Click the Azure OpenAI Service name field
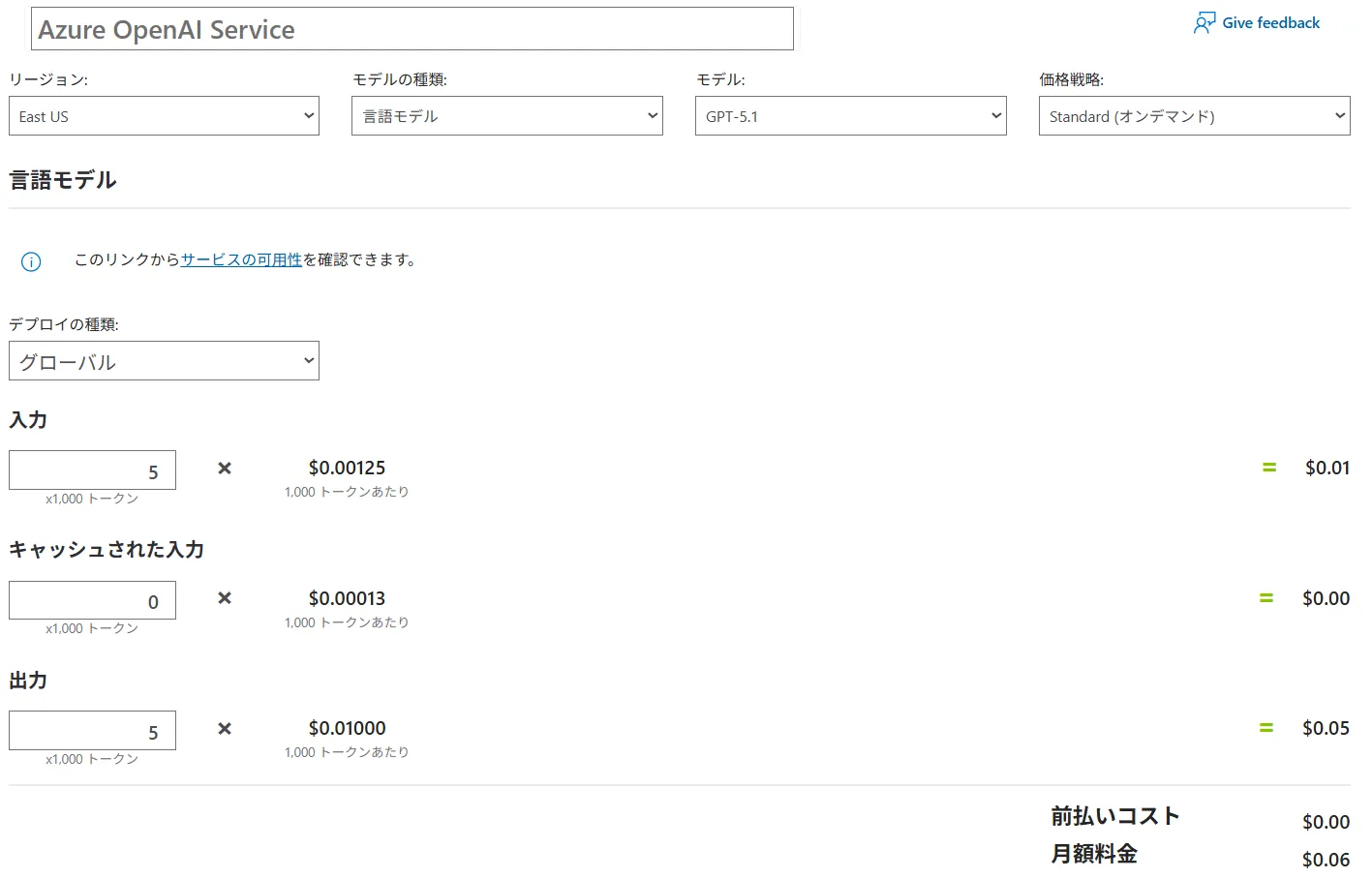1372x879 pixels. click(x=412, y=29)
